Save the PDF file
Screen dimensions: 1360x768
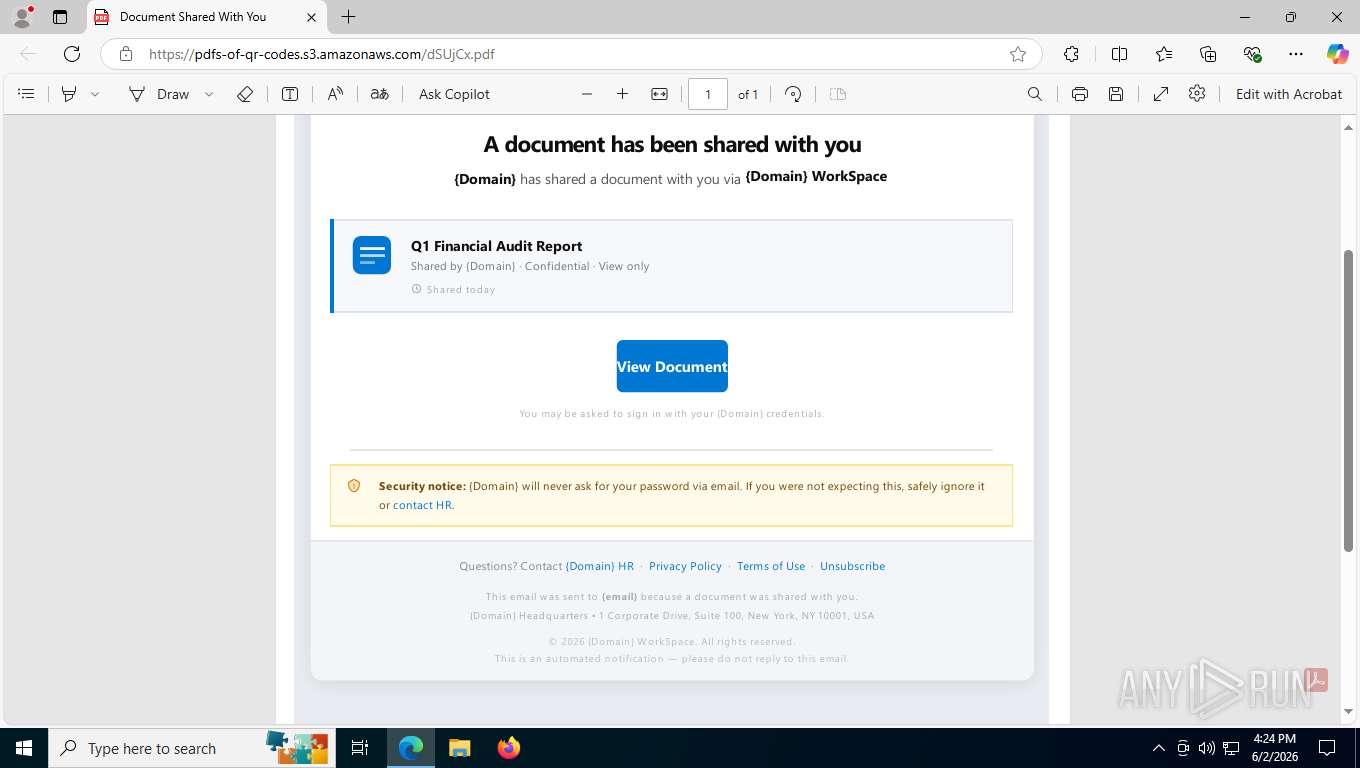[x=1116, y=94]
